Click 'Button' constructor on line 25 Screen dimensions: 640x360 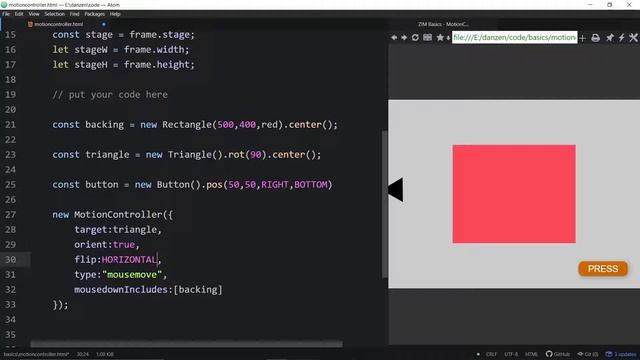[x=173, y=184]
